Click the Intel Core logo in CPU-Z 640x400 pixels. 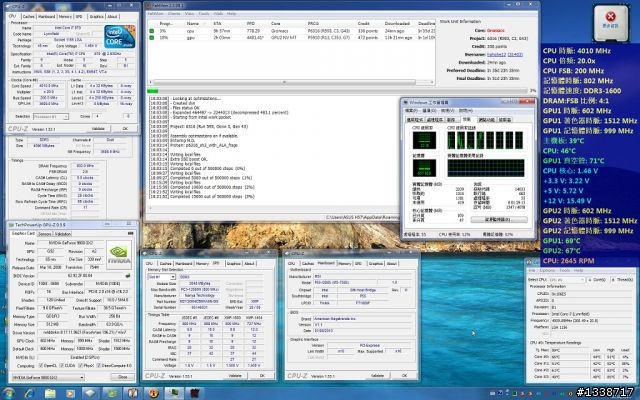(x=120, y=37)
